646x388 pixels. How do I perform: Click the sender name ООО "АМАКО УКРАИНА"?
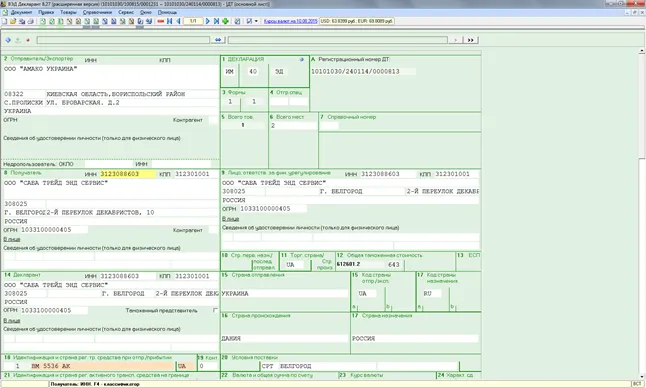(40, 69)
